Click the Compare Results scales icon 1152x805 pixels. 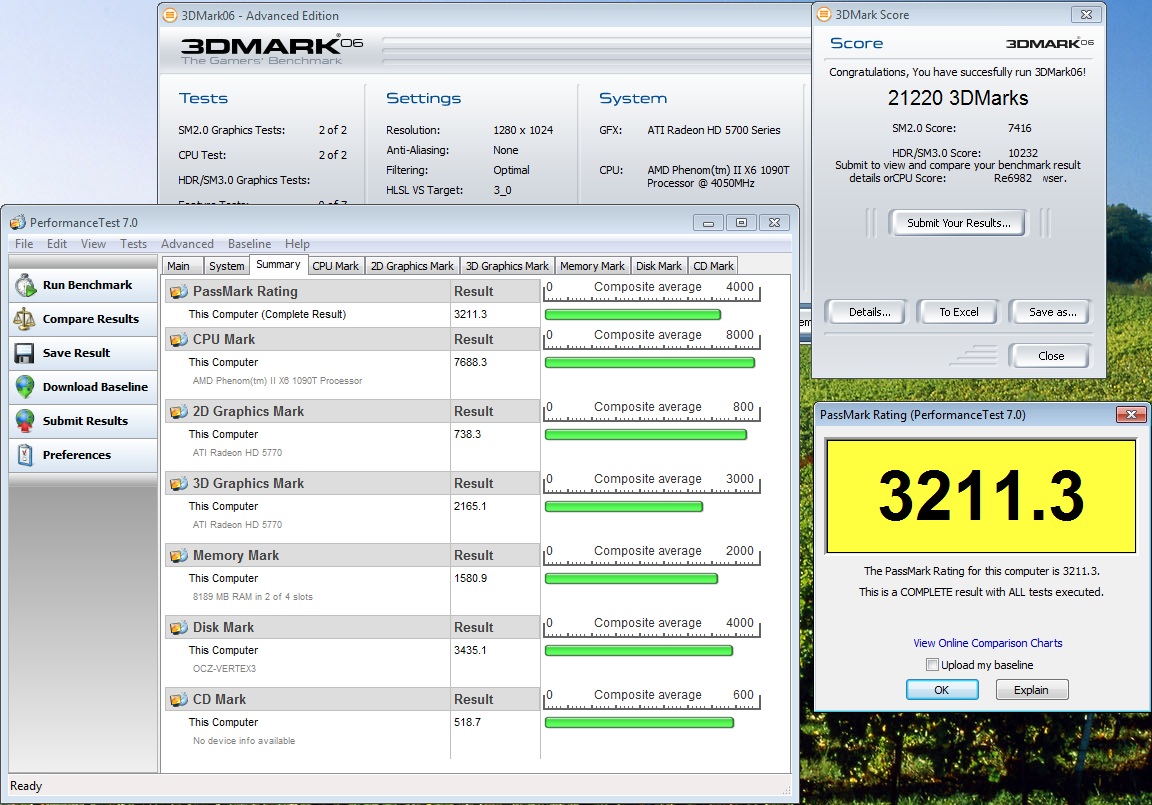click(x=24, y=319)
